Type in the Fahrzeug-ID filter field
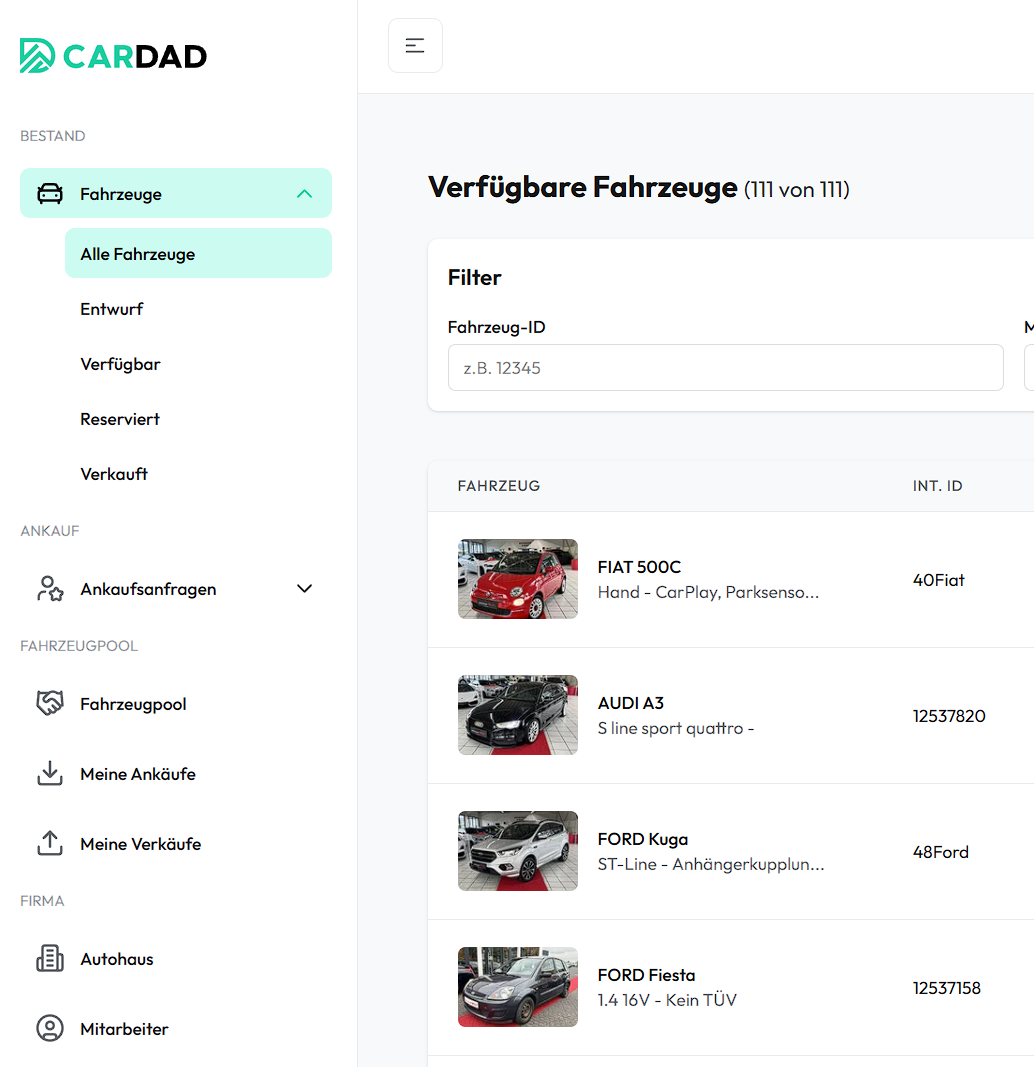This screenshot has width=1034, height=1067. (725, 368)
